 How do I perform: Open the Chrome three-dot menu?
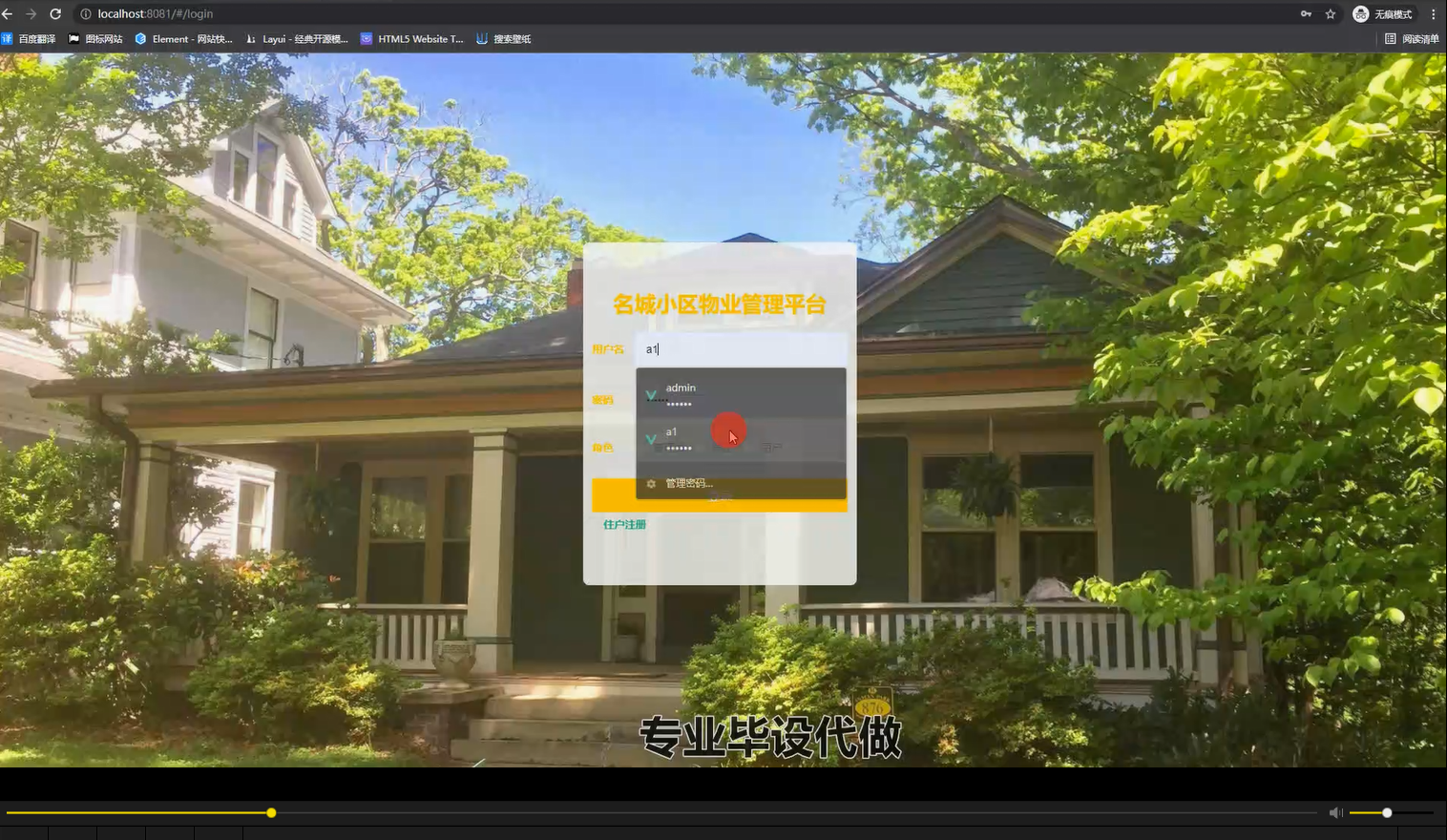pyautogui.click(x=1436, y=13)
